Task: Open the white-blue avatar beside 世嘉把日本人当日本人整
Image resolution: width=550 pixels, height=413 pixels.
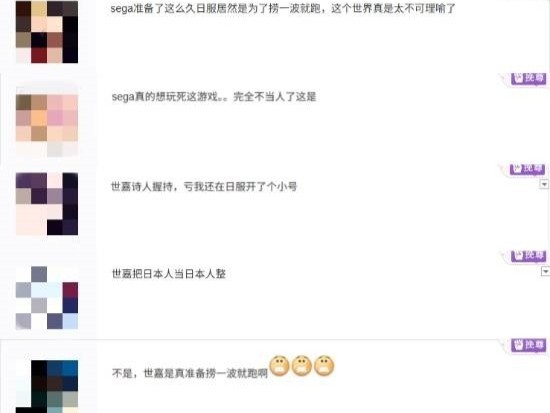Action: coord(47,298)
